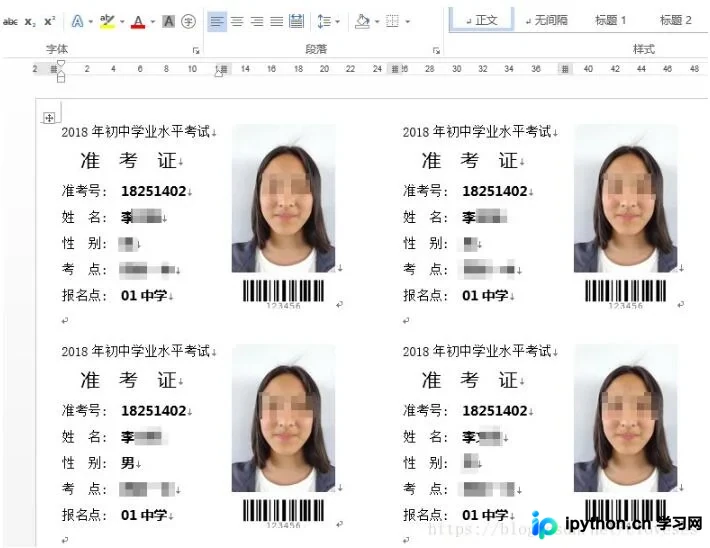
Task: Apply yellow text highlight color
Action: [x=107, y=21]
